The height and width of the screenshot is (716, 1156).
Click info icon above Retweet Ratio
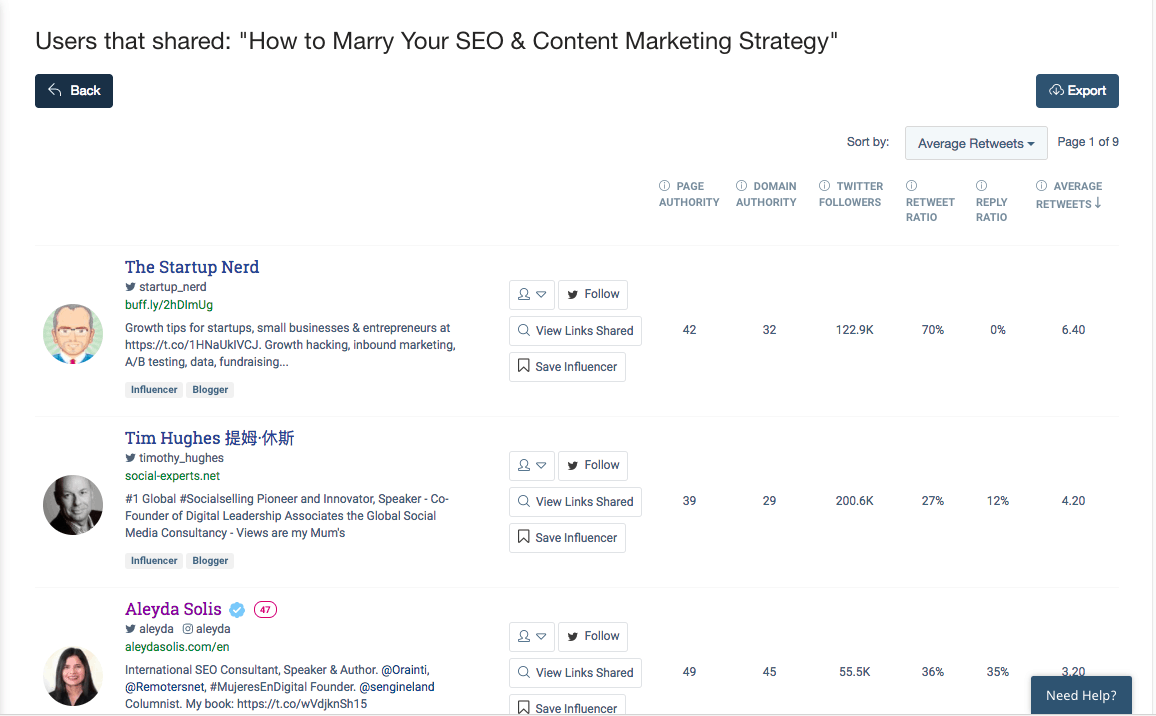911,186
